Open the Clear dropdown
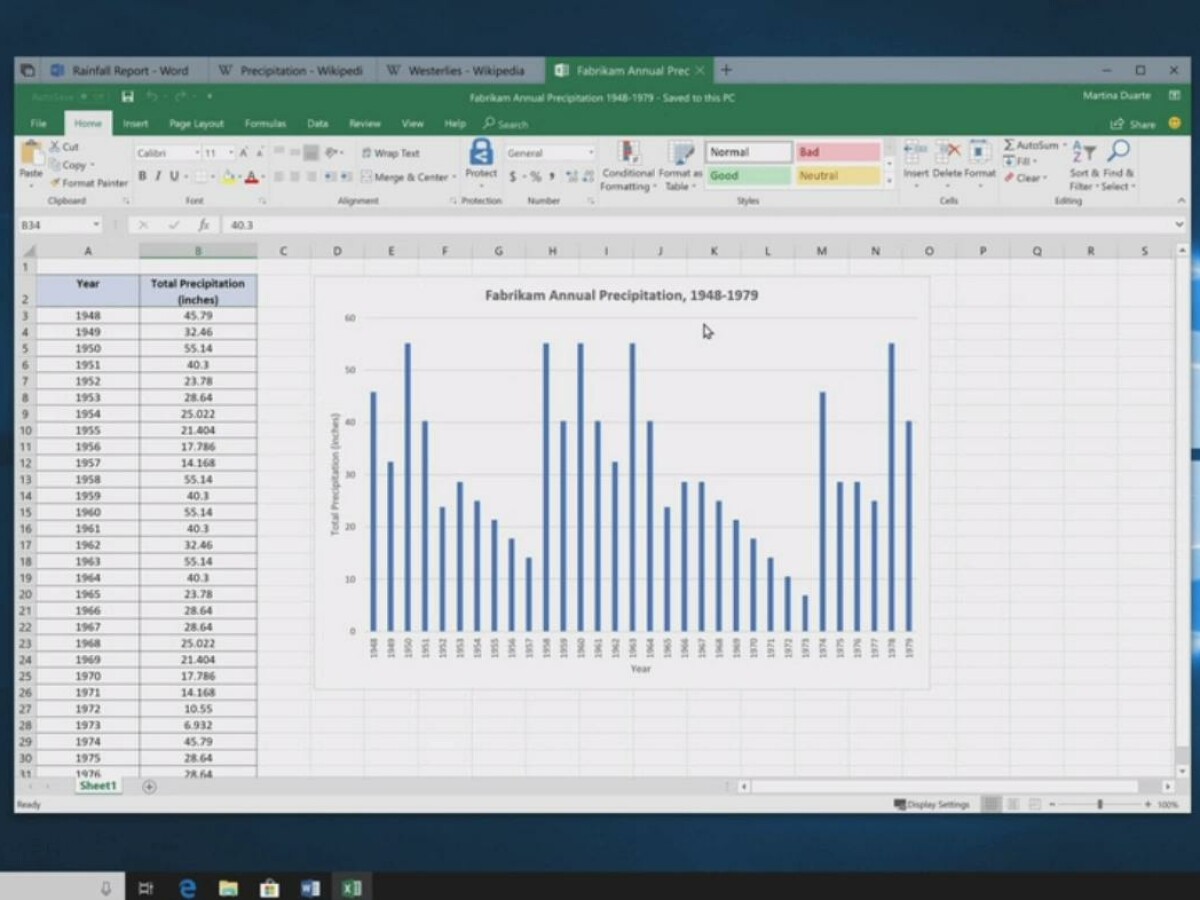1200x900 pixels. tap(1025, 178)
